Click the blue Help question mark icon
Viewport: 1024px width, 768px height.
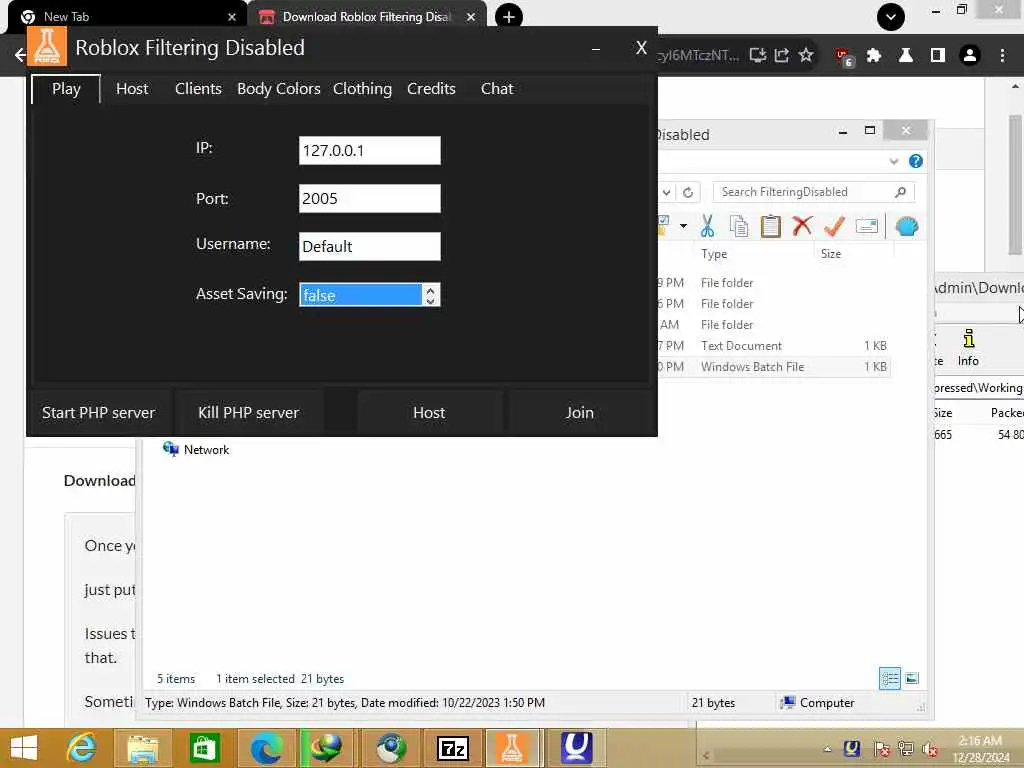916,161
